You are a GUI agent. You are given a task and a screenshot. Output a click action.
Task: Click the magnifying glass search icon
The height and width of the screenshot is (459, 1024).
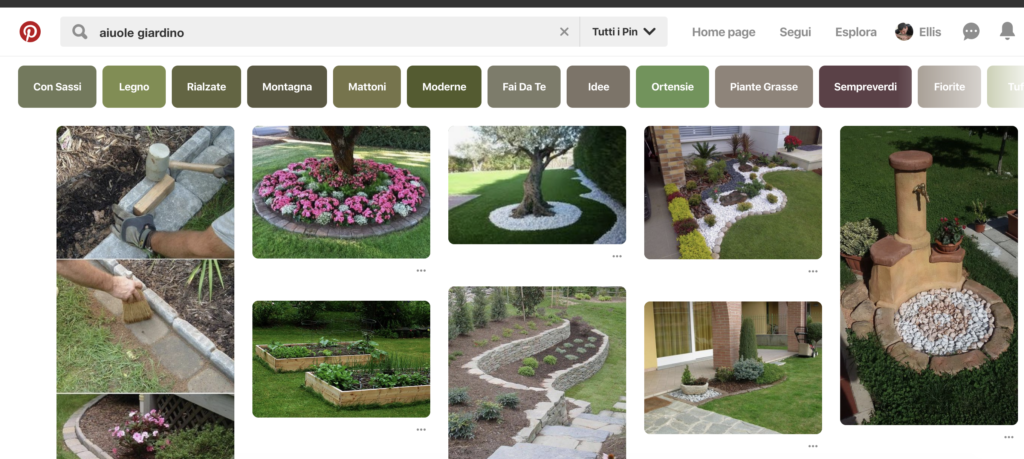pos(80,32)
